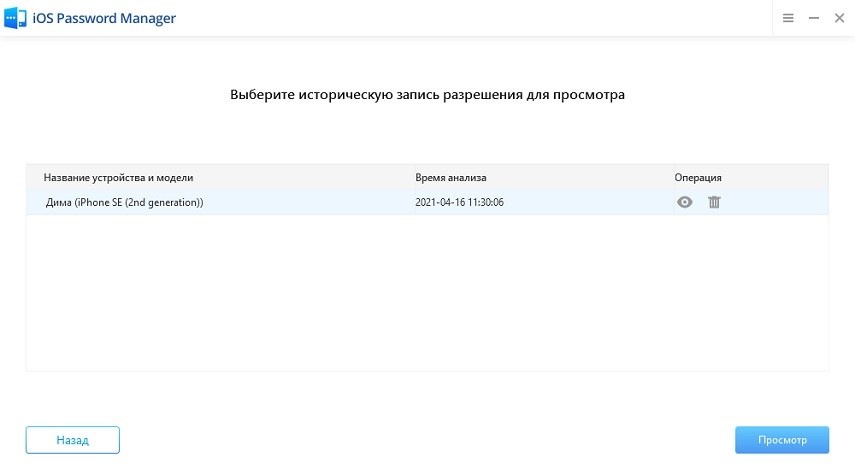Click the Название устройства и модели column header
855x475 pixels.
pos(118,177)
